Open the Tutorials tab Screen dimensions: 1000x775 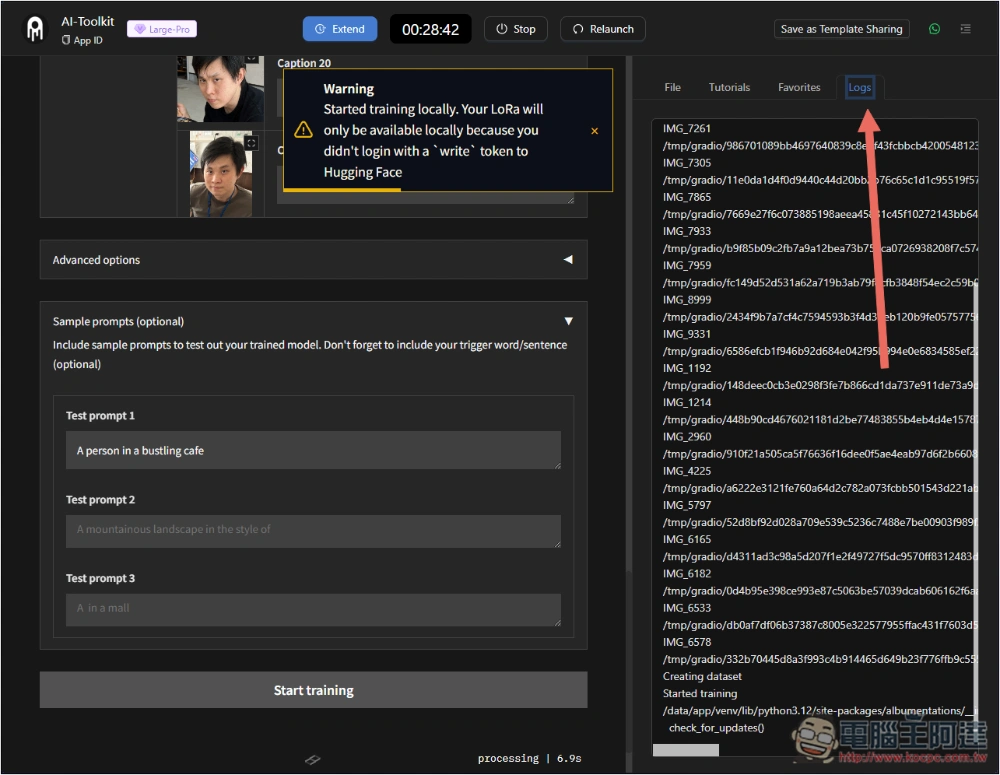click(729, 88)
